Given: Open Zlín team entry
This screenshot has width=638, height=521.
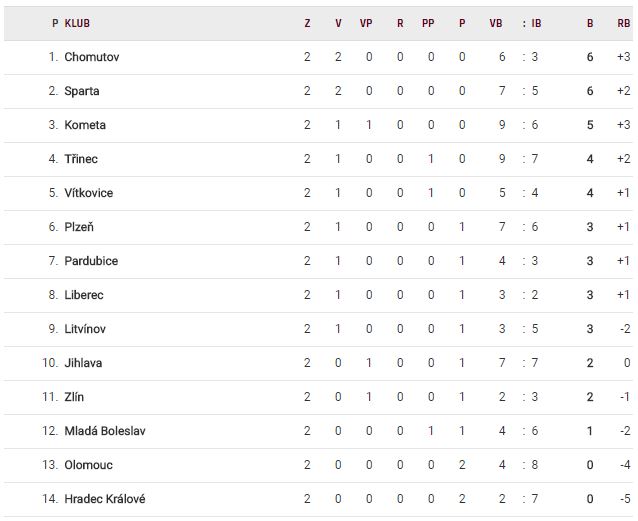Looking at the screenshot, I should [73, 397].
